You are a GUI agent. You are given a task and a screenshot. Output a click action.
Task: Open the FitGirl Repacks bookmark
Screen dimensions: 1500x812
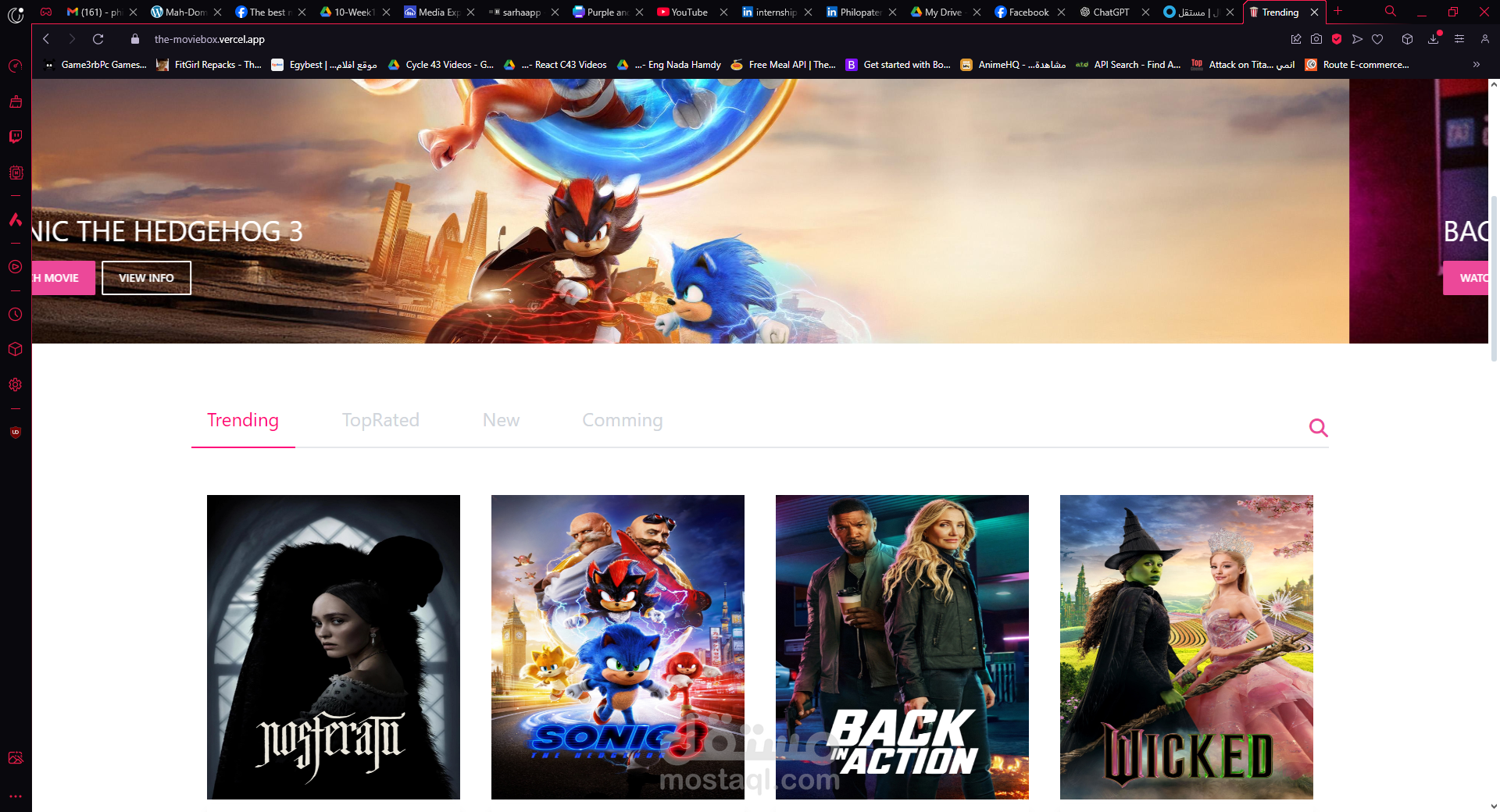209,65
